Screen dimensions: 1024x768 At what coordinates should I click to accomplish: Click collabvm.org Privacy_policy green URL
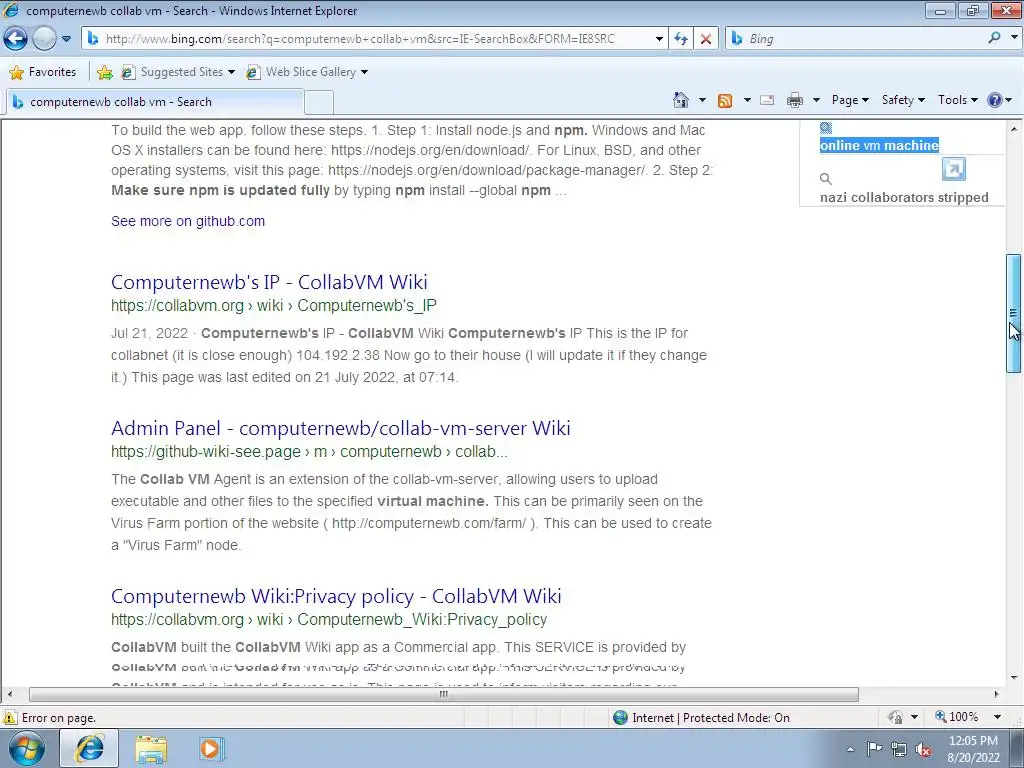pyautogui.click(x=329, y=620)
